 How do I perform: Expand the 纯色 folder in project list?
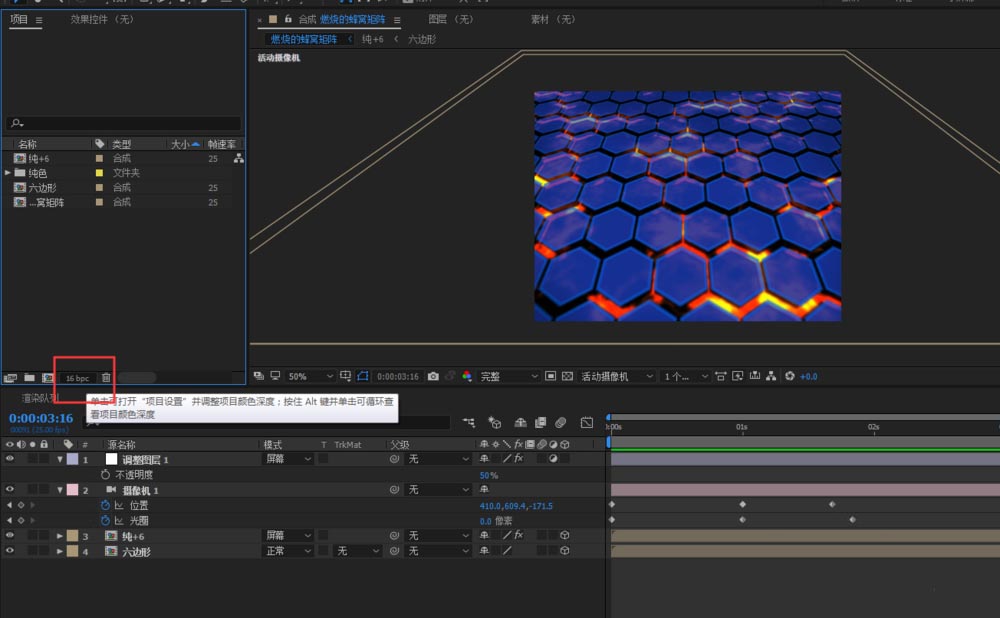8,173
